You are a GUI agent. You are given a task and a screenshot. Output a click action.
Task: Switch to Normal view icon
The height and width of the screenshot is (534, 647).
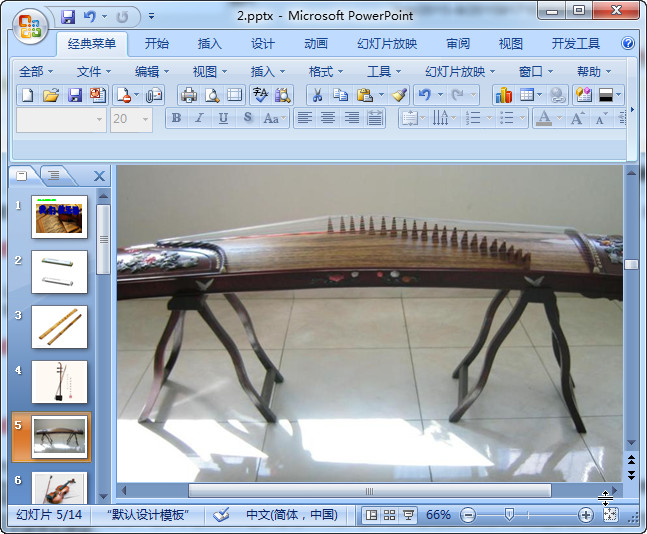point(371,515)
